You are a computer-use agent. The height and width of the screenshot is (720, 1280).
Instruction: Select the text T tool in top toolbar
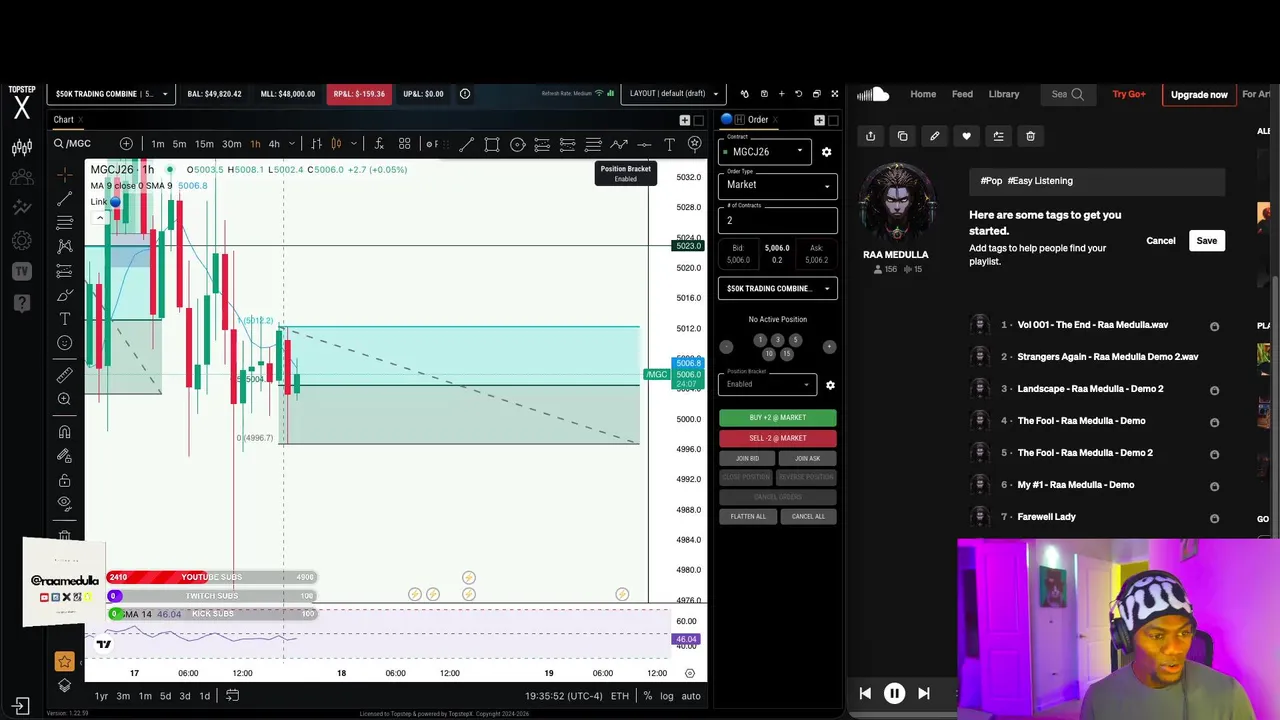tap(669, 144)
